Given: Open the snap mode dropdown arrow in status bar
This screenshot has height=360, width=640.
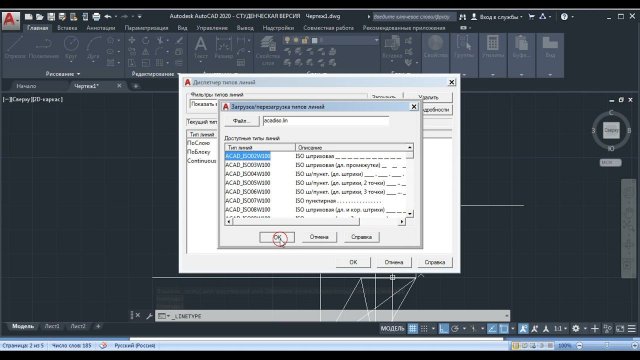Looking at the screenshot, I should tap(433, 329).
